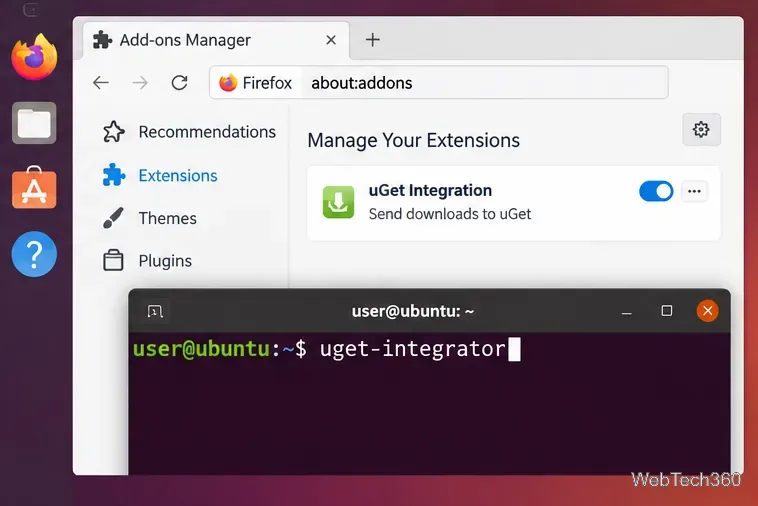This screenshot has width=758, height=506.
Task: Open the Help icon in the dock
Action: [34, 254]
